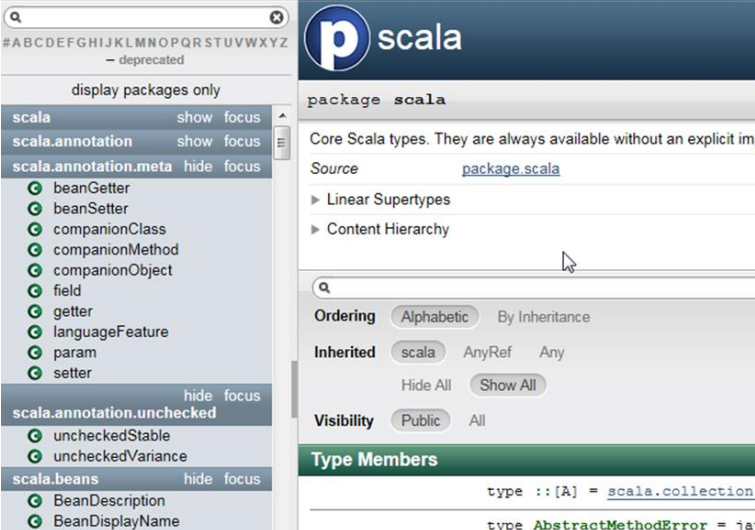Open the package.scala source link
The height and width of the screenshot is (530, 755).
(510, 169)
